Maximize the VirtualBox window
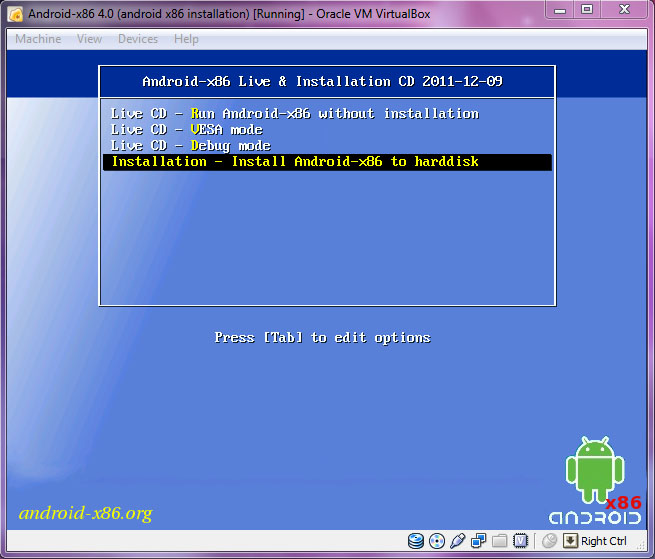The height and width of the screenshot is (559, 655). tap(587, 10)
